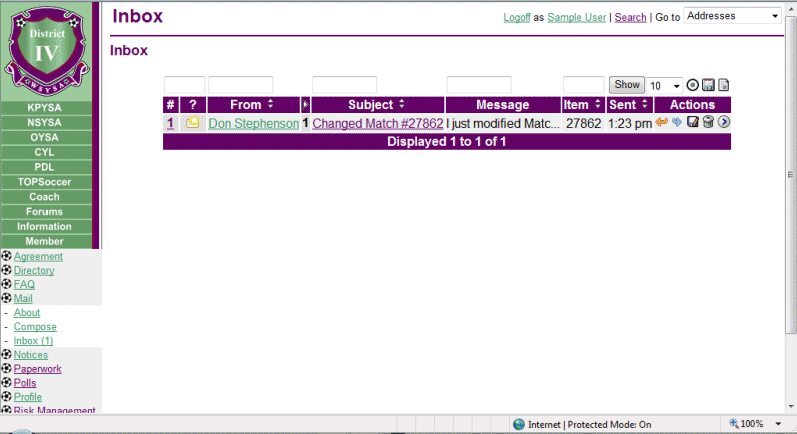Click the edit/mark icon in Actions column
This screenshot has width=797, height=434.
click(x=692, y=123)
